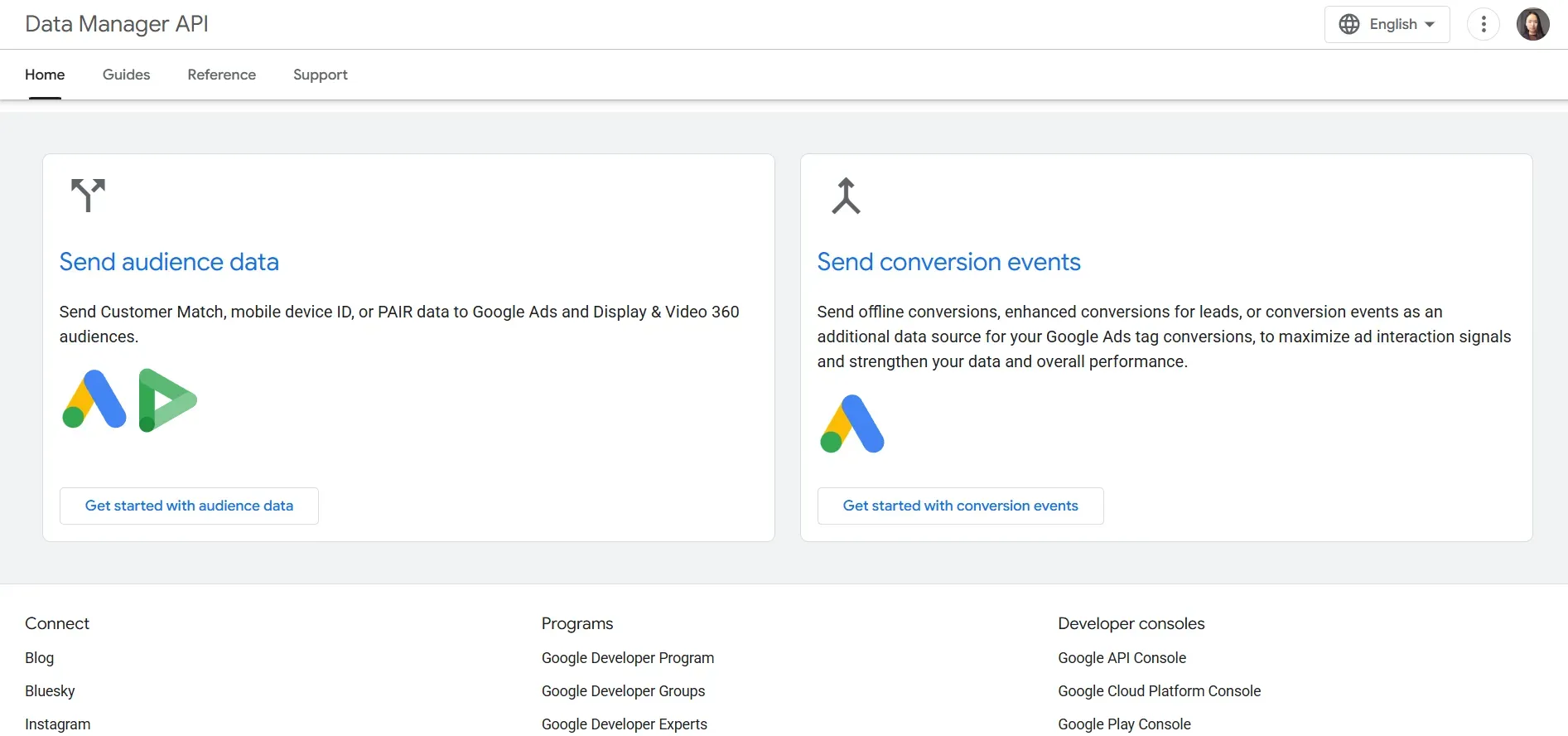
Task: Click the Developer consoles footer heading
Action: click(x=1131, y=623)
